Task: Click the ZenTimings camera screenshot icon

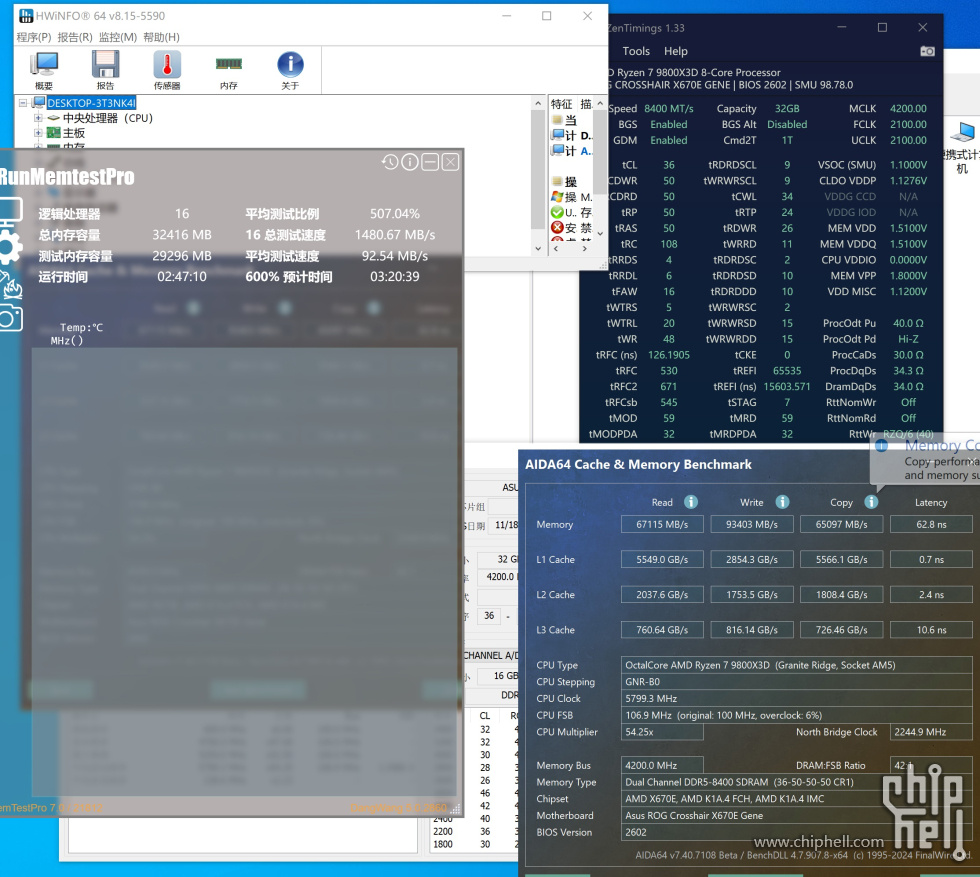Action: tap(928, 51)
